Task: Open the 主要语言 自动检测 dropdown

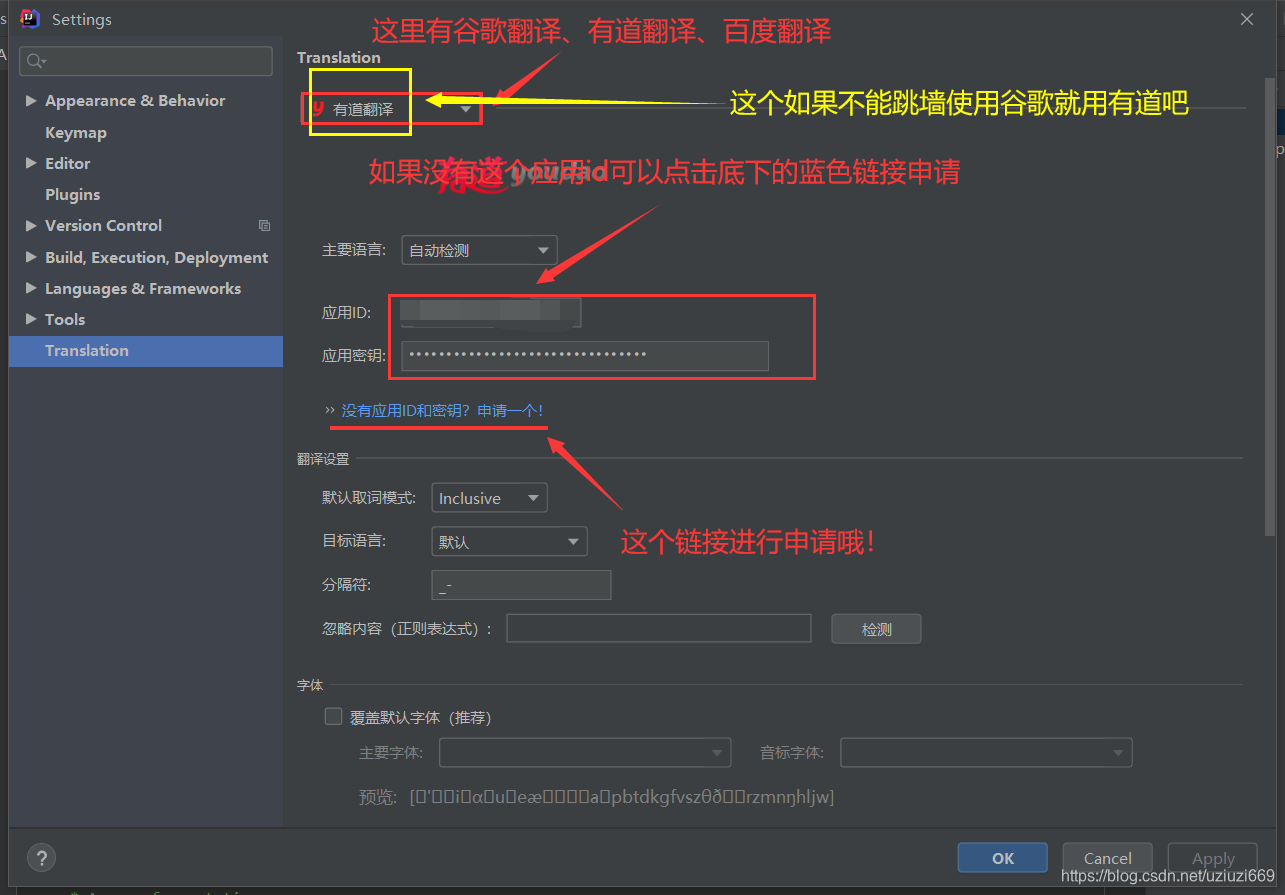Action: point(479,250)
